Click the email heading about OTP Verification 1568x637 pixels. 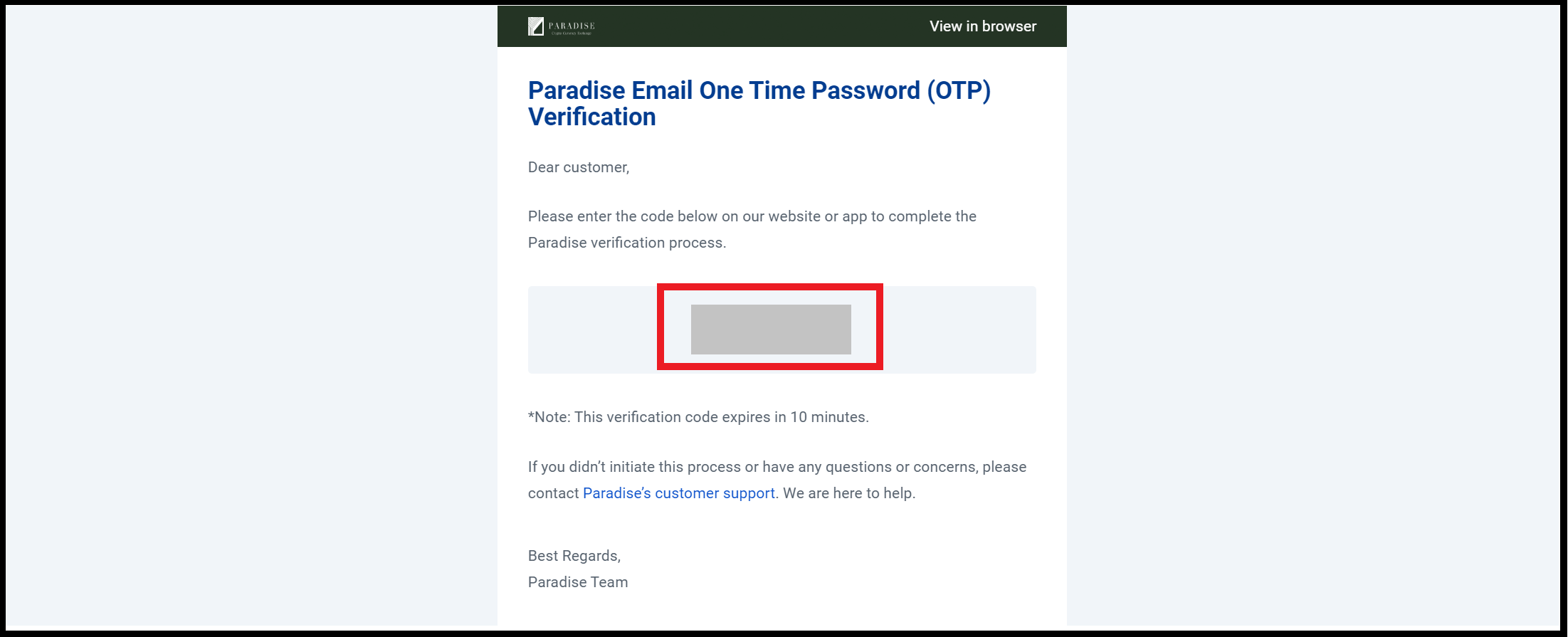pyautogui.click(x=759, y=104)
